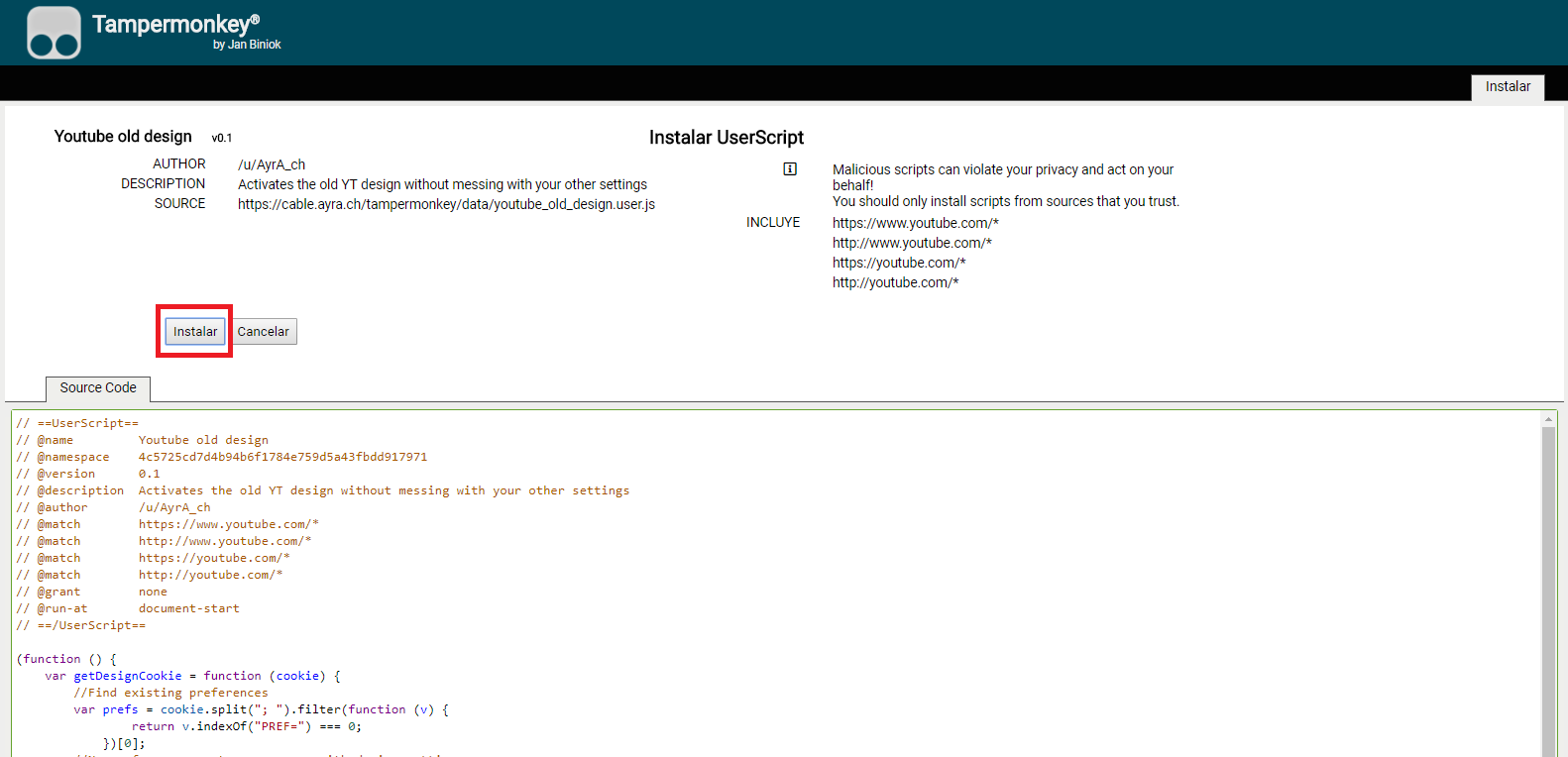Click the @description line in the source code
Image resolution: width=1568 pixels, height=757 pixels.
[323, 490]
